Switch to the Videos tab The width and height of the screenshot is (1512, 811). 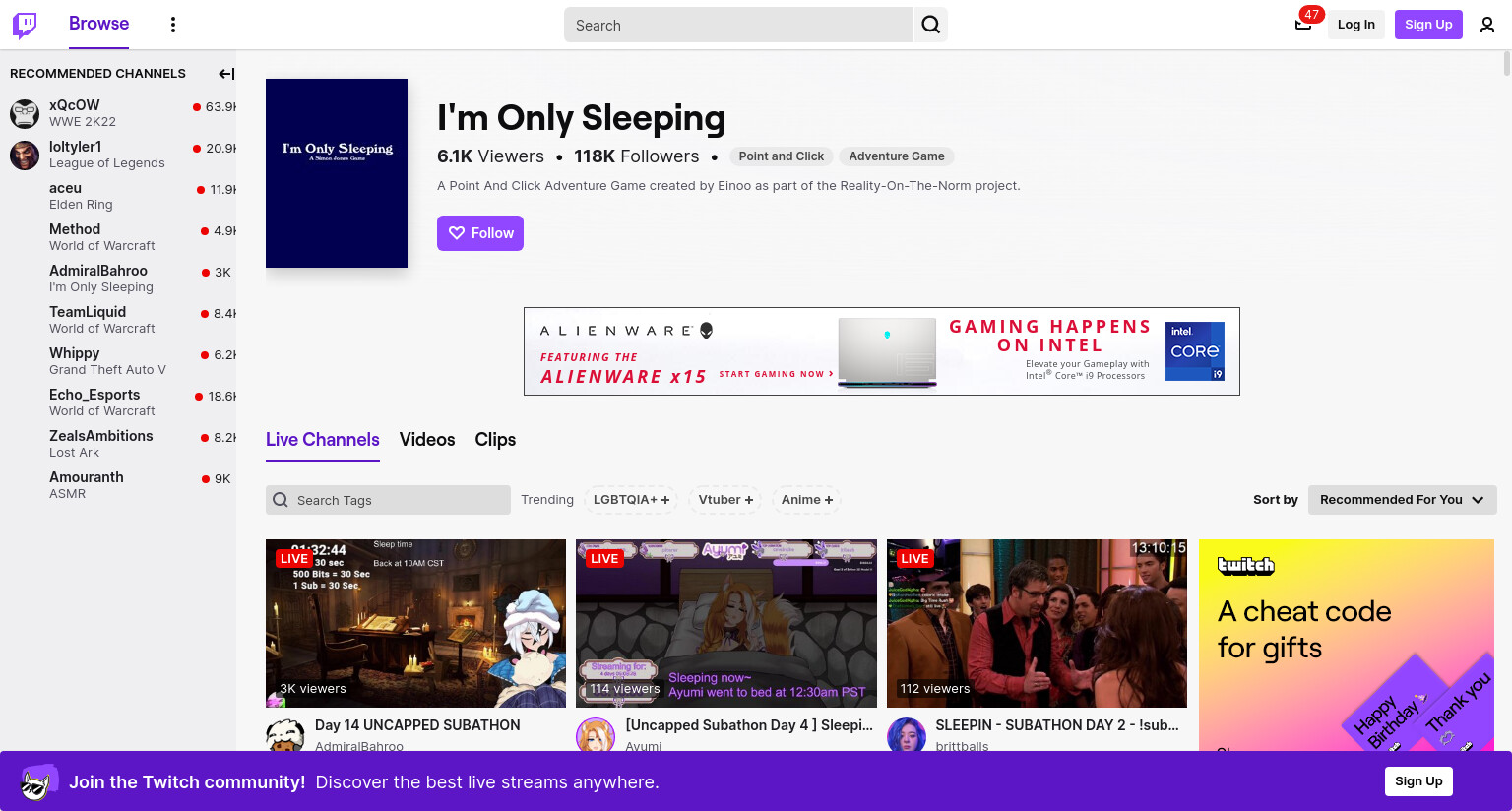point(427,440)
